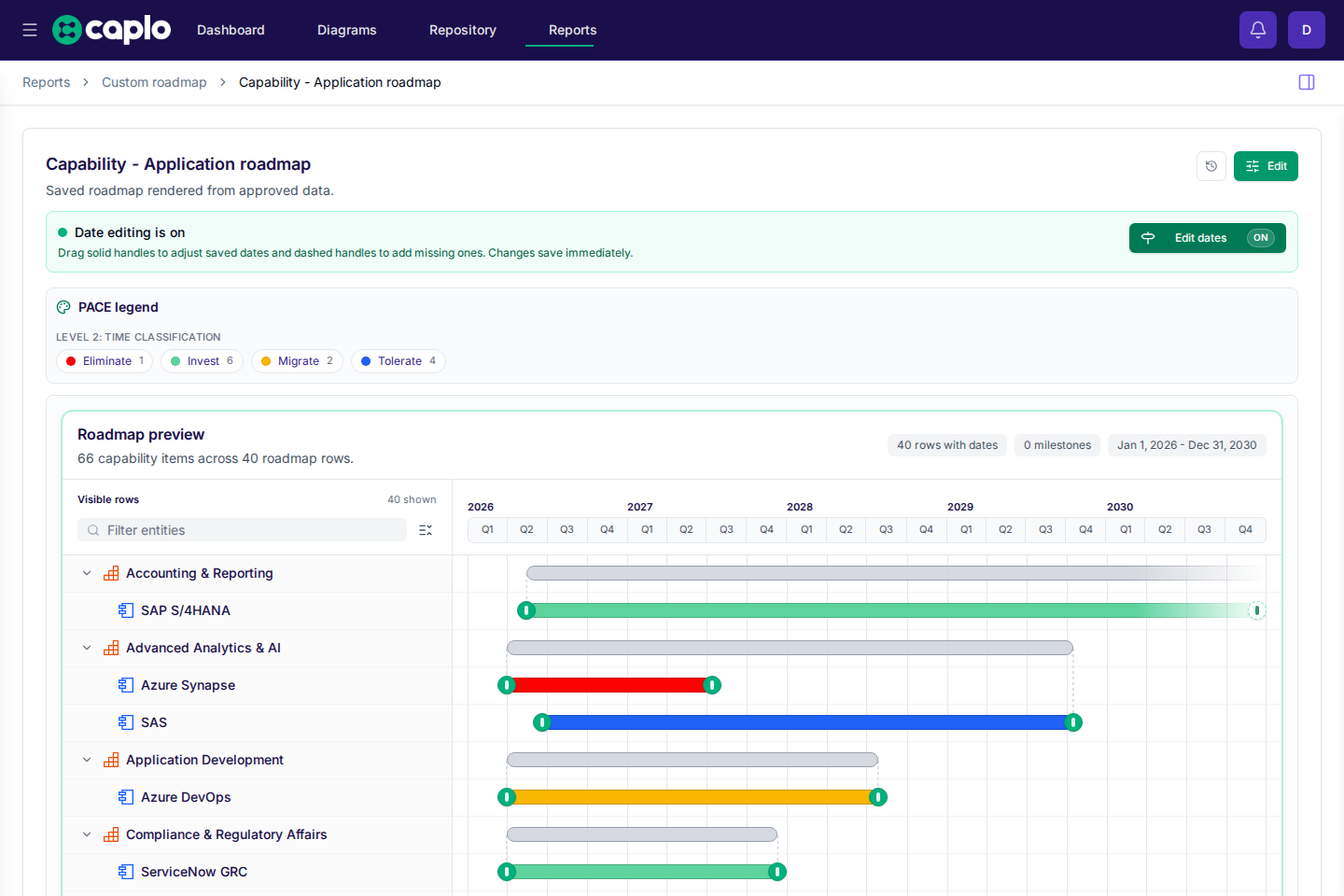
Task: Click the '0 milestones' badge
Action: [x=1057, y=445]
